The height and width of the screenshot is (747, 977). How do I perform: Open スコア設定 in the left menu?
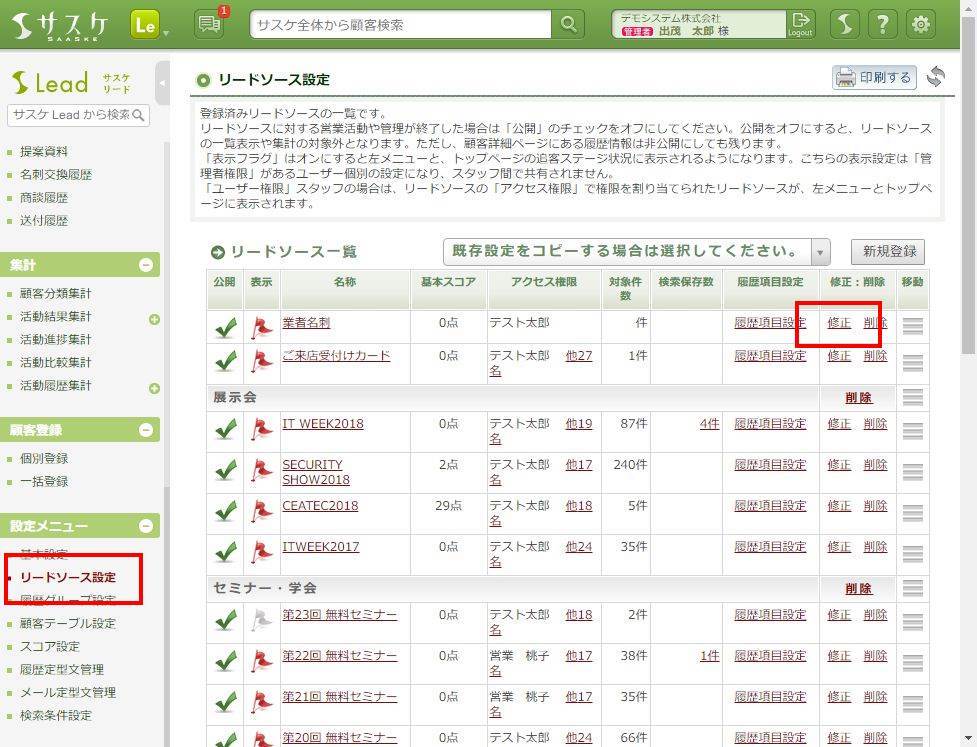(x=49, y=646)
